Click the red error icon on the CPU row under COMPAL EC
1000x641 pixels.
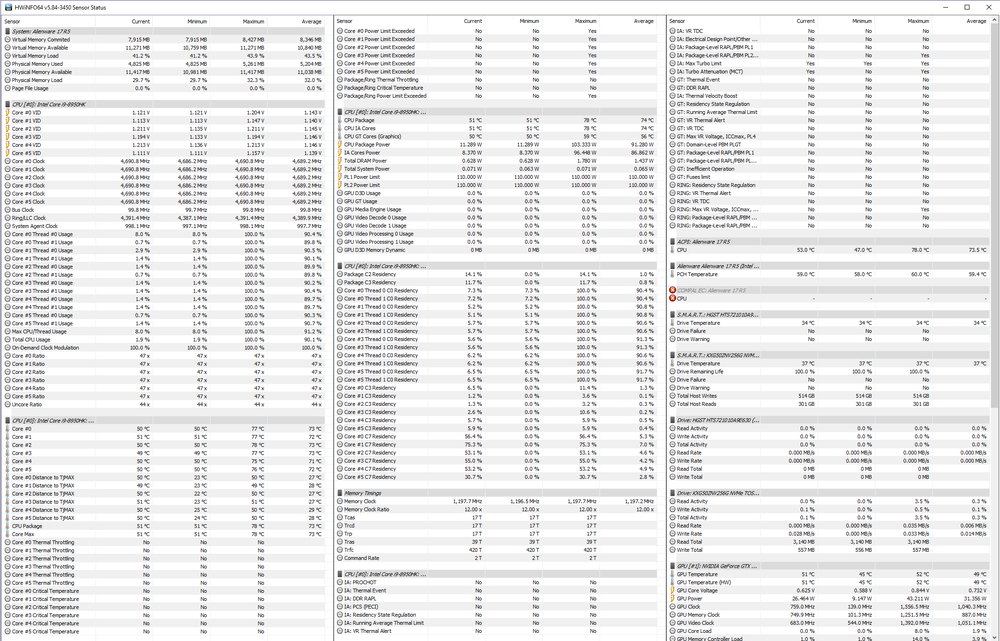(x=673, y=298)
